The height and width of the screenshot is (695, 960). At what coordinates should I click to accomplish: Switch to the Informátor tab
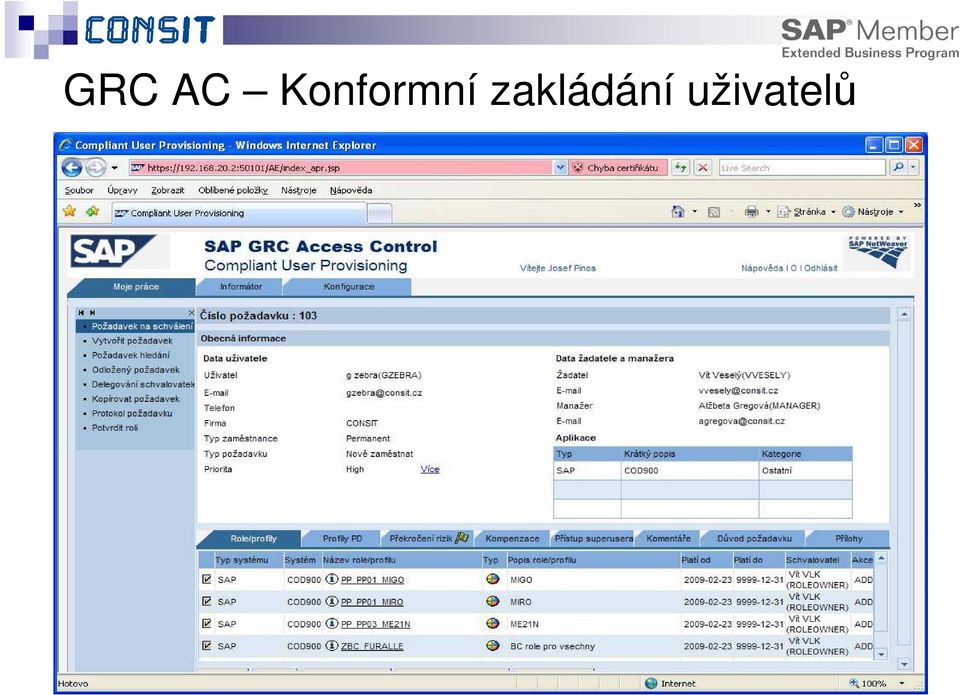point(241,287)
